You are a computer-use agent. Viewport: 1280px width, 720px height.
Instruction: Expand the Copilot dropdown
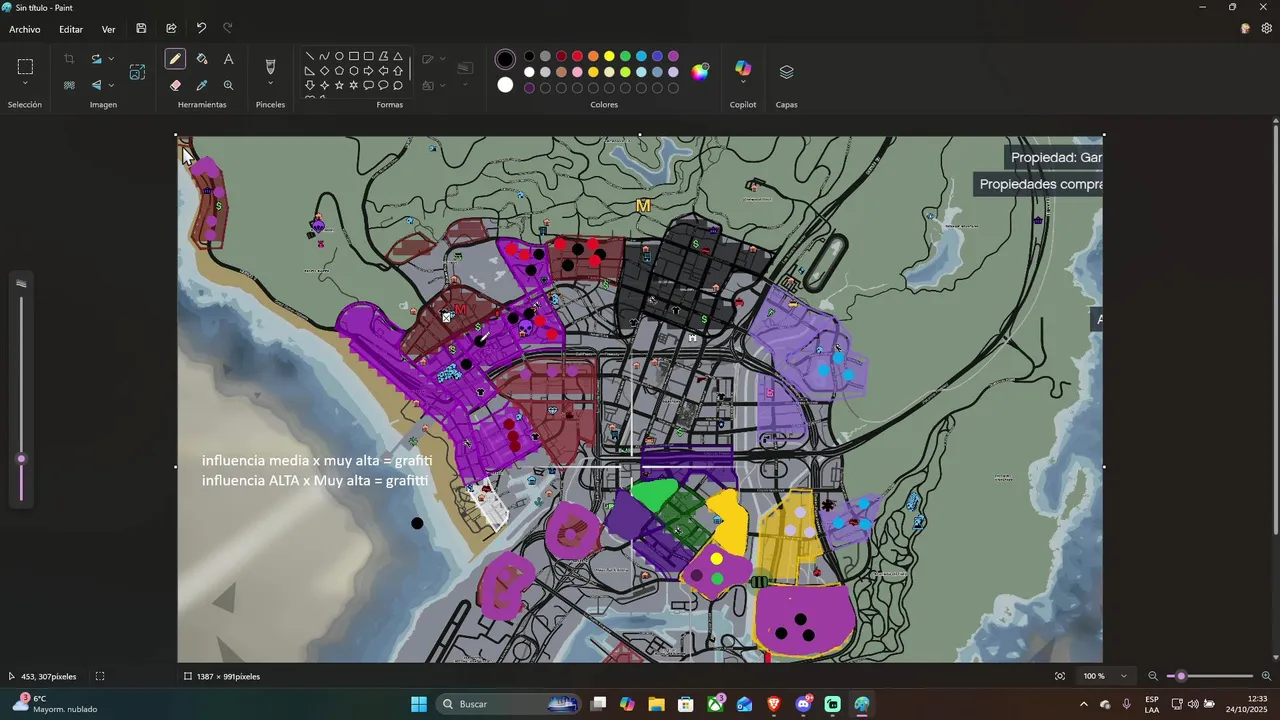coord(743,83)
